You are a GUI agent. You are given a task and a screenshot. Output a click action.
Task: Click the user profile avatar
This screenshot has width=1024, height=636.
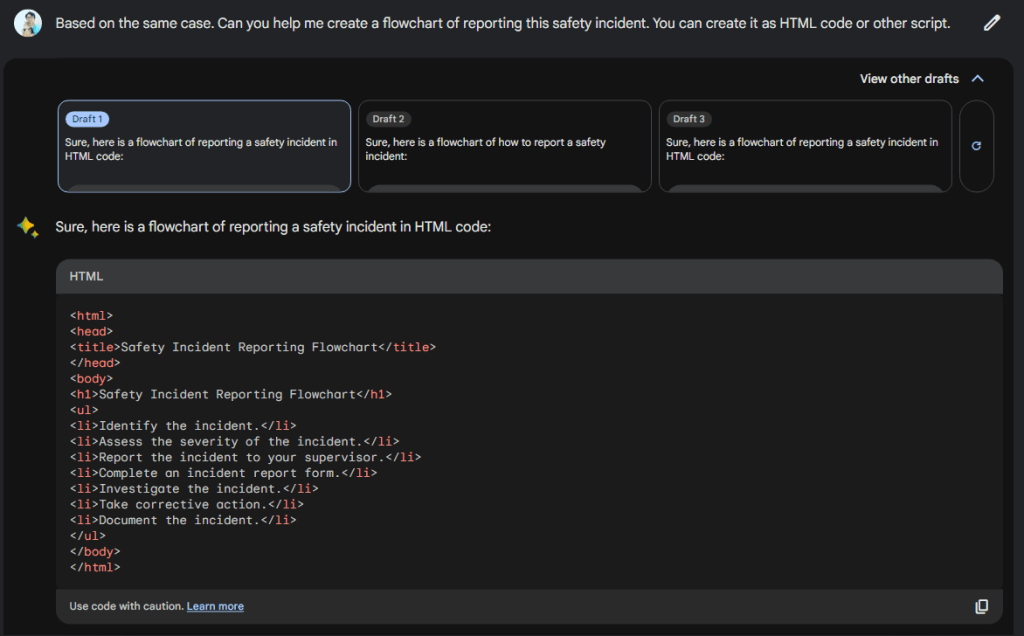coord(28,23)
